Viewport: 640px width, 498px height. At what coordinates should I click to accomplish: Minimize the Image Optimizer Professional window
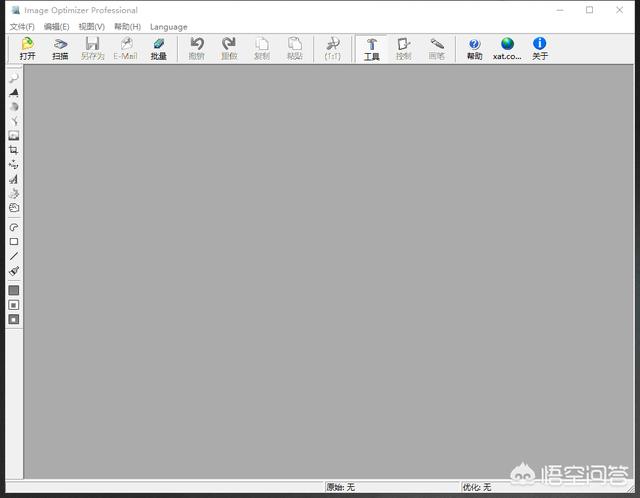point(560,10)
